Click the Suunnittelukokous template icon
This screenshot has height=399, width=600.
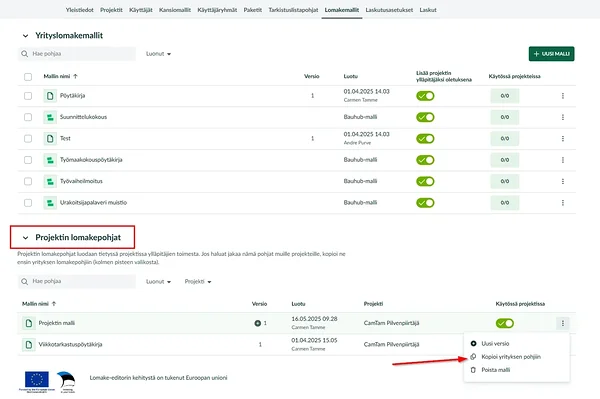tap(50, 117)
